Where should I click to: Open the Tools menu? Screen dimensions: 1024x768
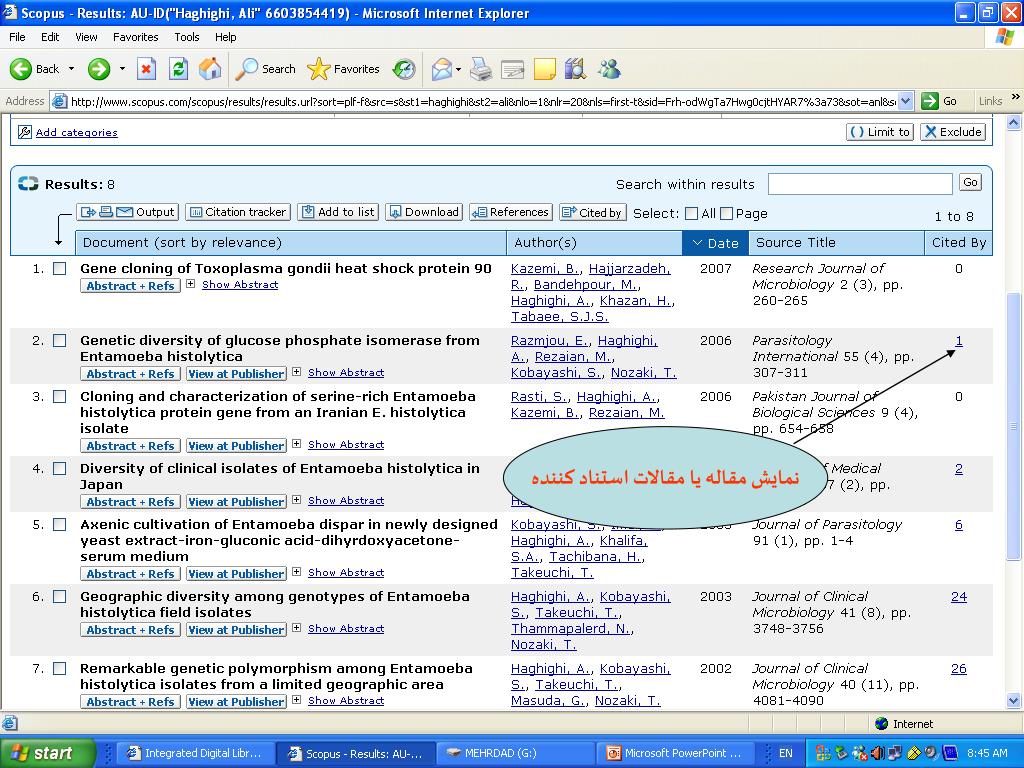pos(187,37)
